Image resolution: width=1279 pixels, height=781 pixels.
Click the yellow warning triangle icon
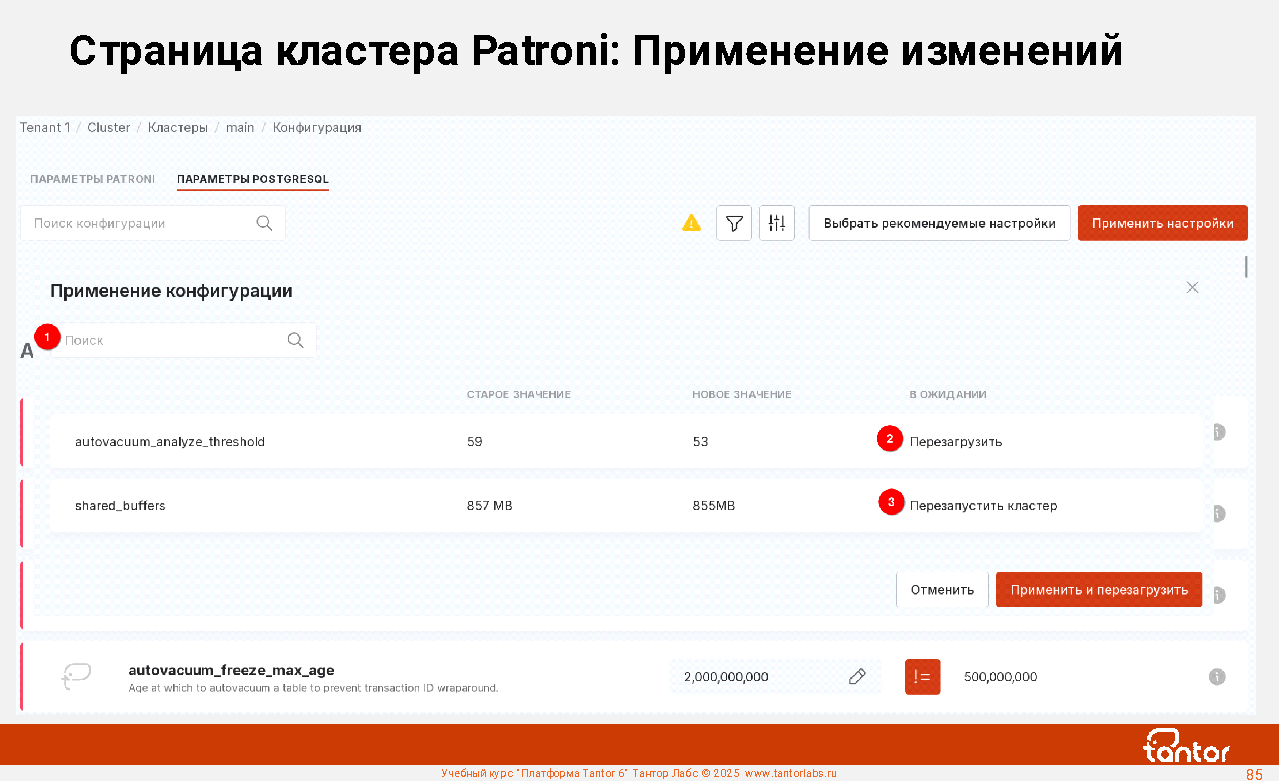(691, 223)
